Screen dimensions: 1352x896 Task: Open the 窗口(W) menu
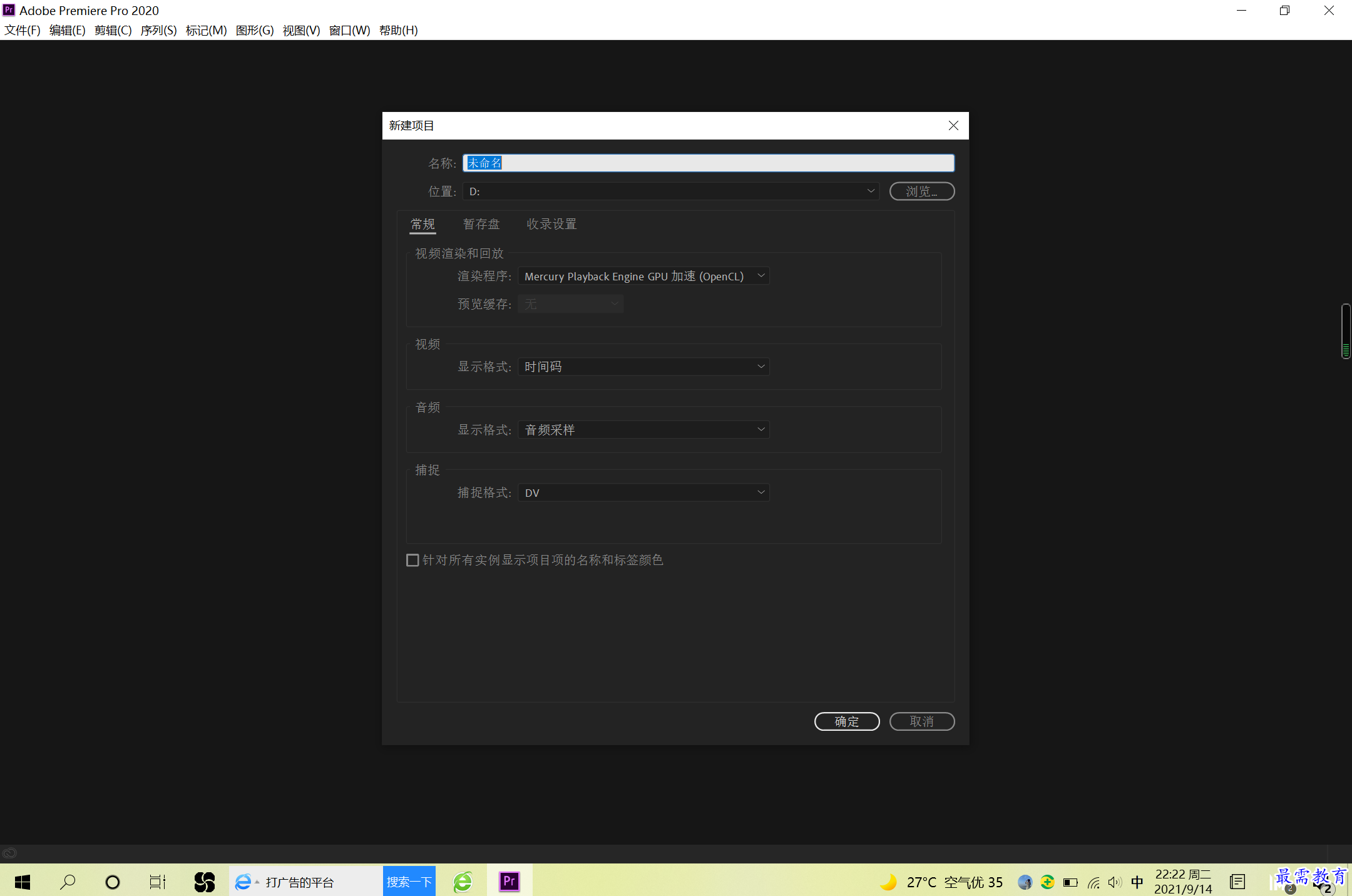point(350,30)
